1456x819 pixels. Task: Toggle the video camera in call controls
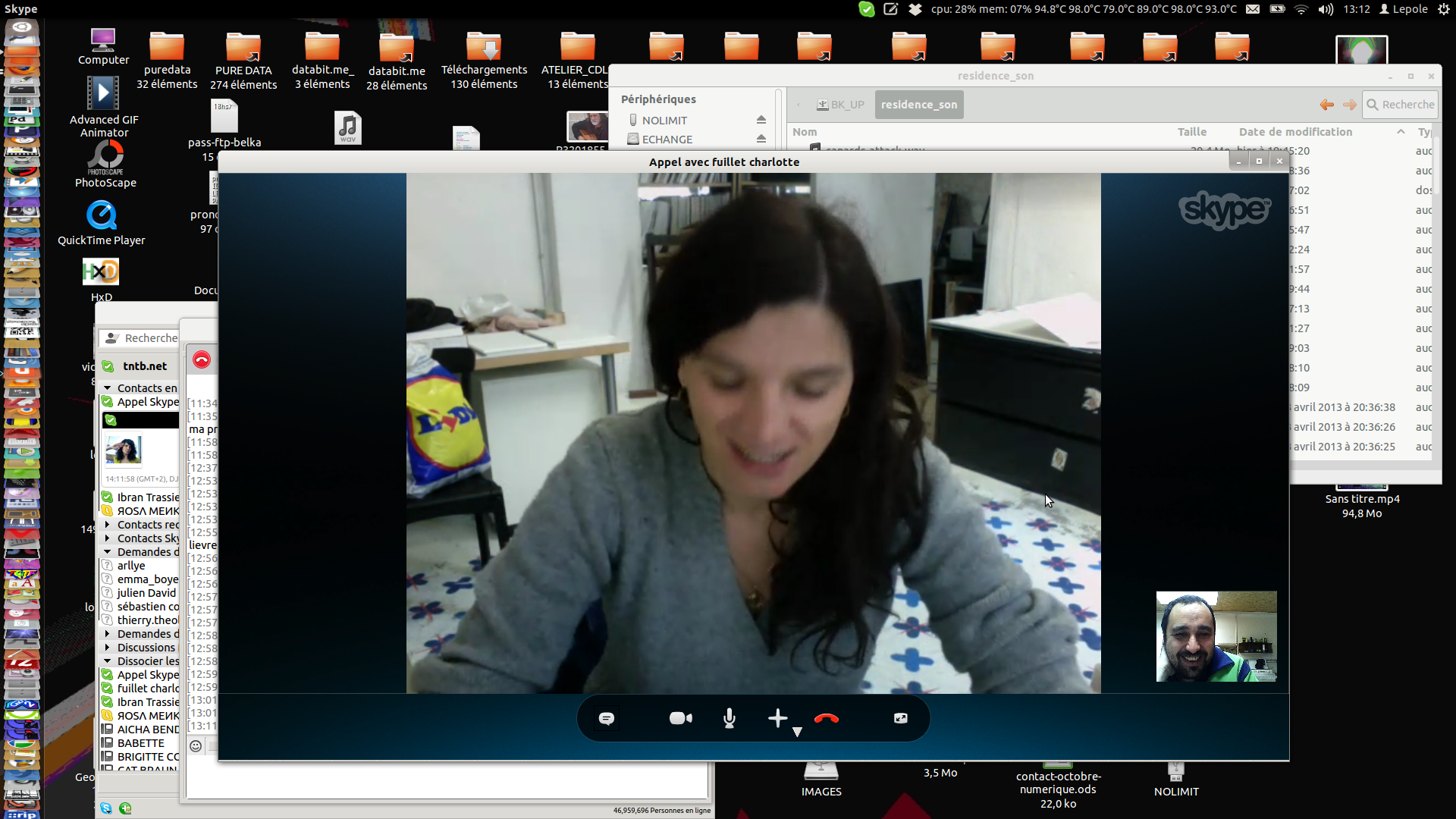(680, 718)
